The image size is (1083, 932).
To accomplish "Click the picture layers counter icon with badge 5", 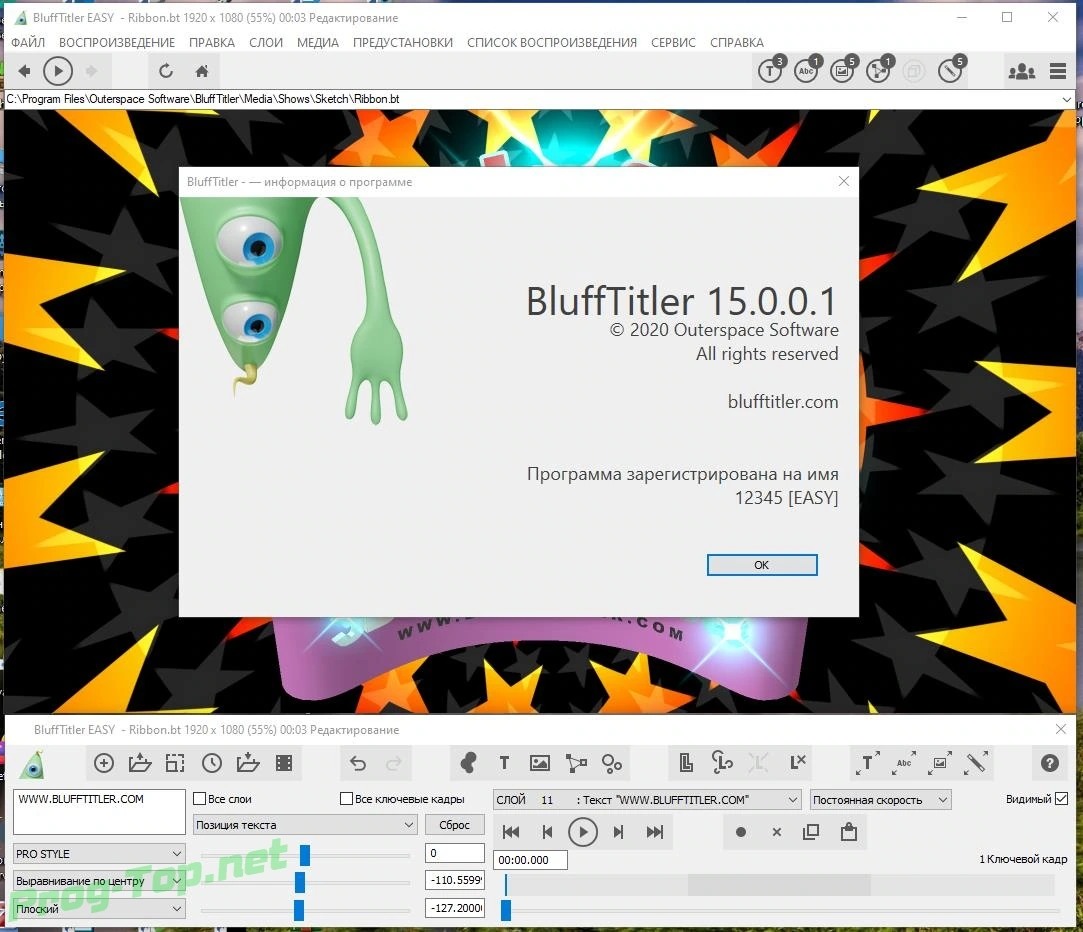I will (843, 70).
